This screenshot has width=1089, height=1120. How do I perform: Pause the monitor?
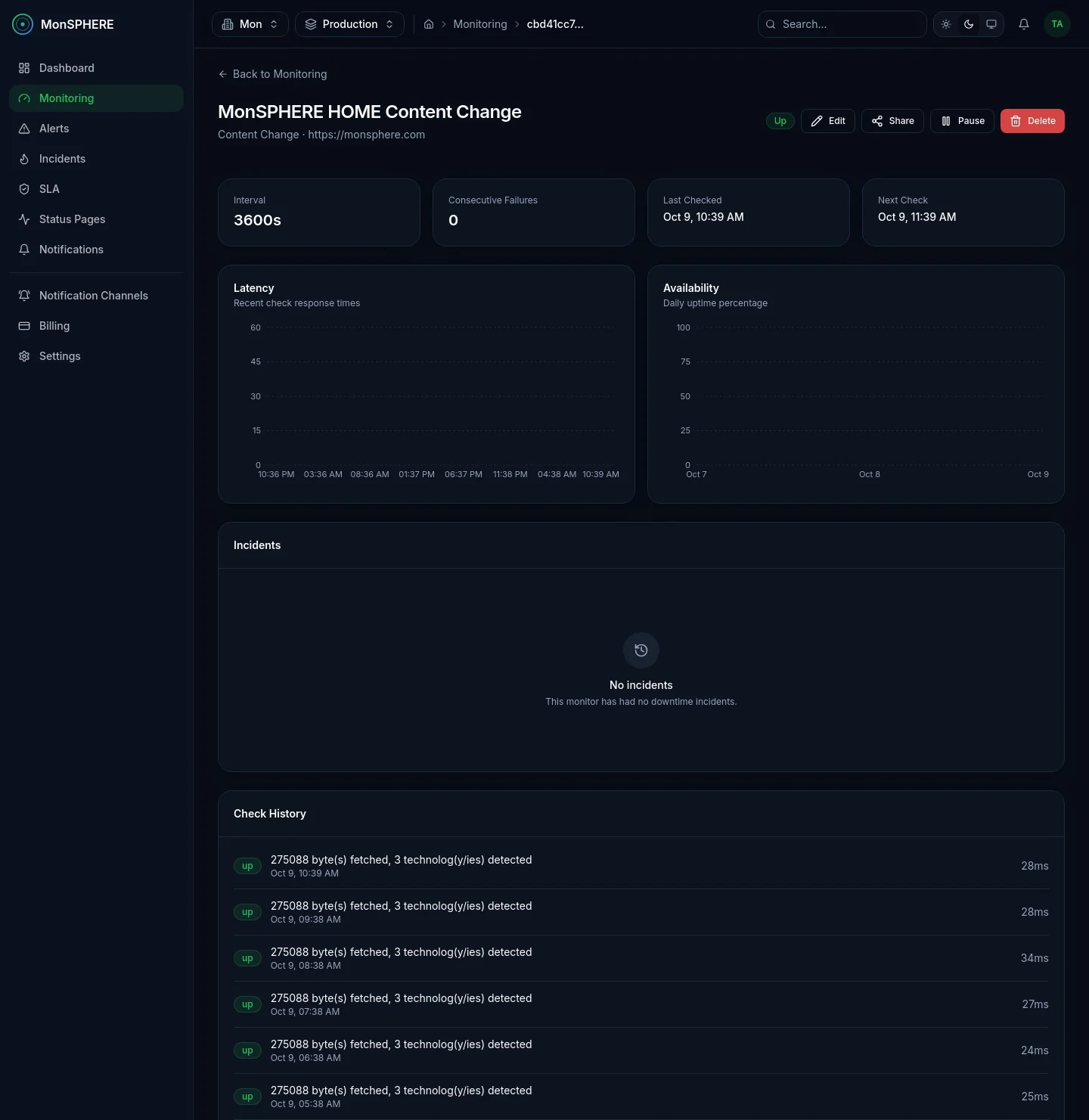click(962, 121)
